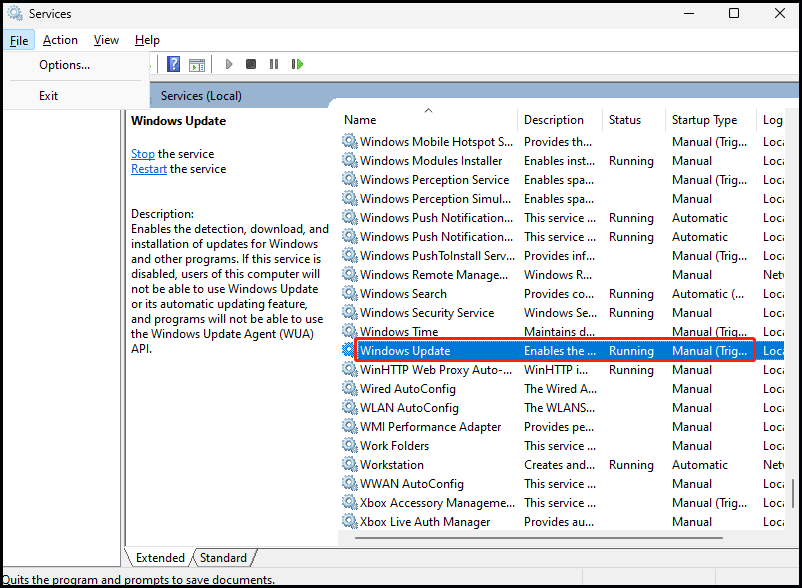This screenshot has height=588, width=802.
Task: Click the Help toolbar icon
Action: click(173, 64)
